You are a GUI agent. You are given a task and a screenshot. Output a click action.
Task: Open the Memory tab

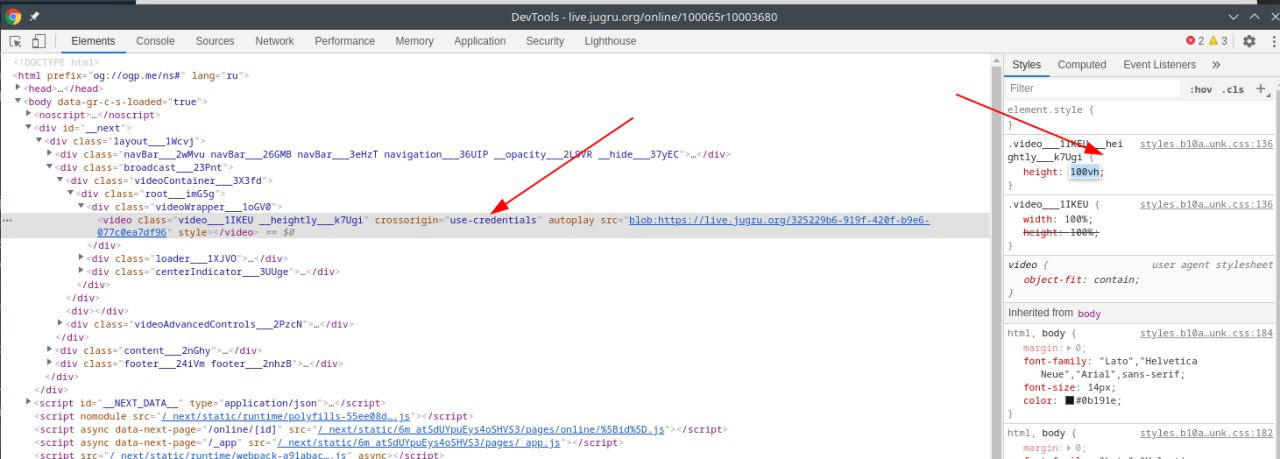point(414,41)
